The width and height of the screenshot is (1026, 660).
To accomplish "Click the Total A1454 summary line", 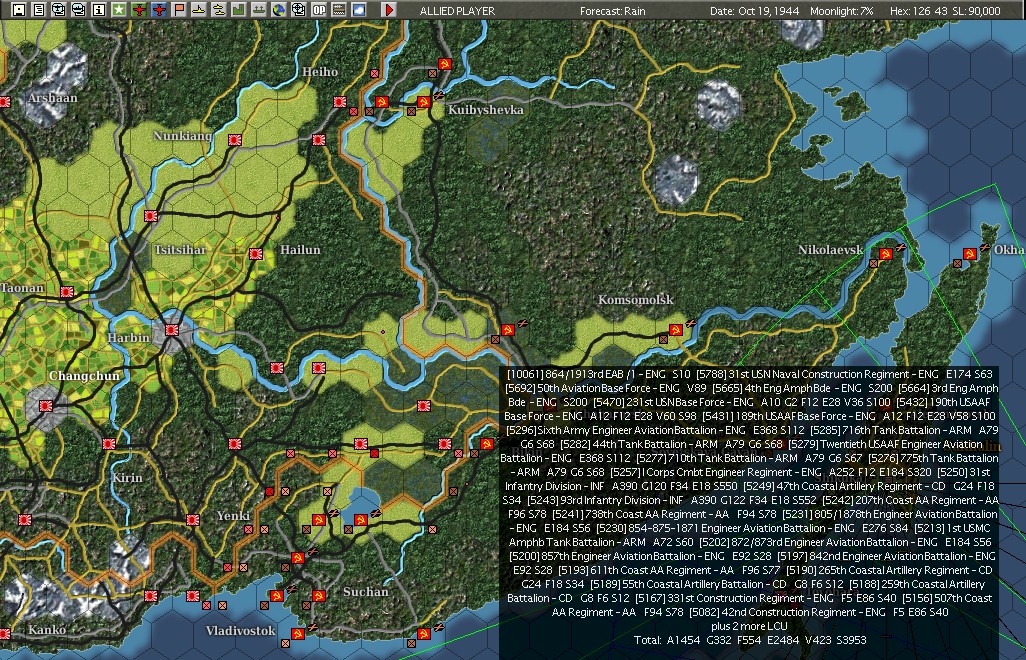I will [750, 640].
